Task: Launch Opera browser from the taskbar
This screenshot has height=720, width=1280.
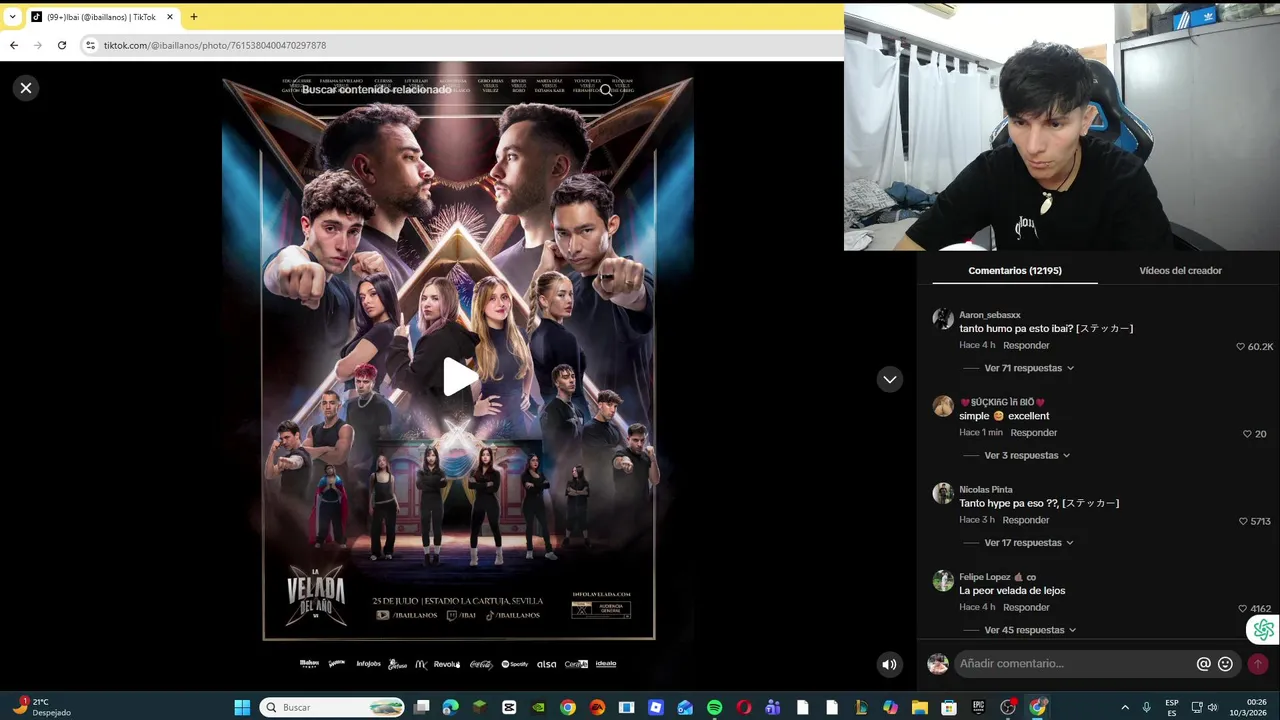Action: [744, 707]
